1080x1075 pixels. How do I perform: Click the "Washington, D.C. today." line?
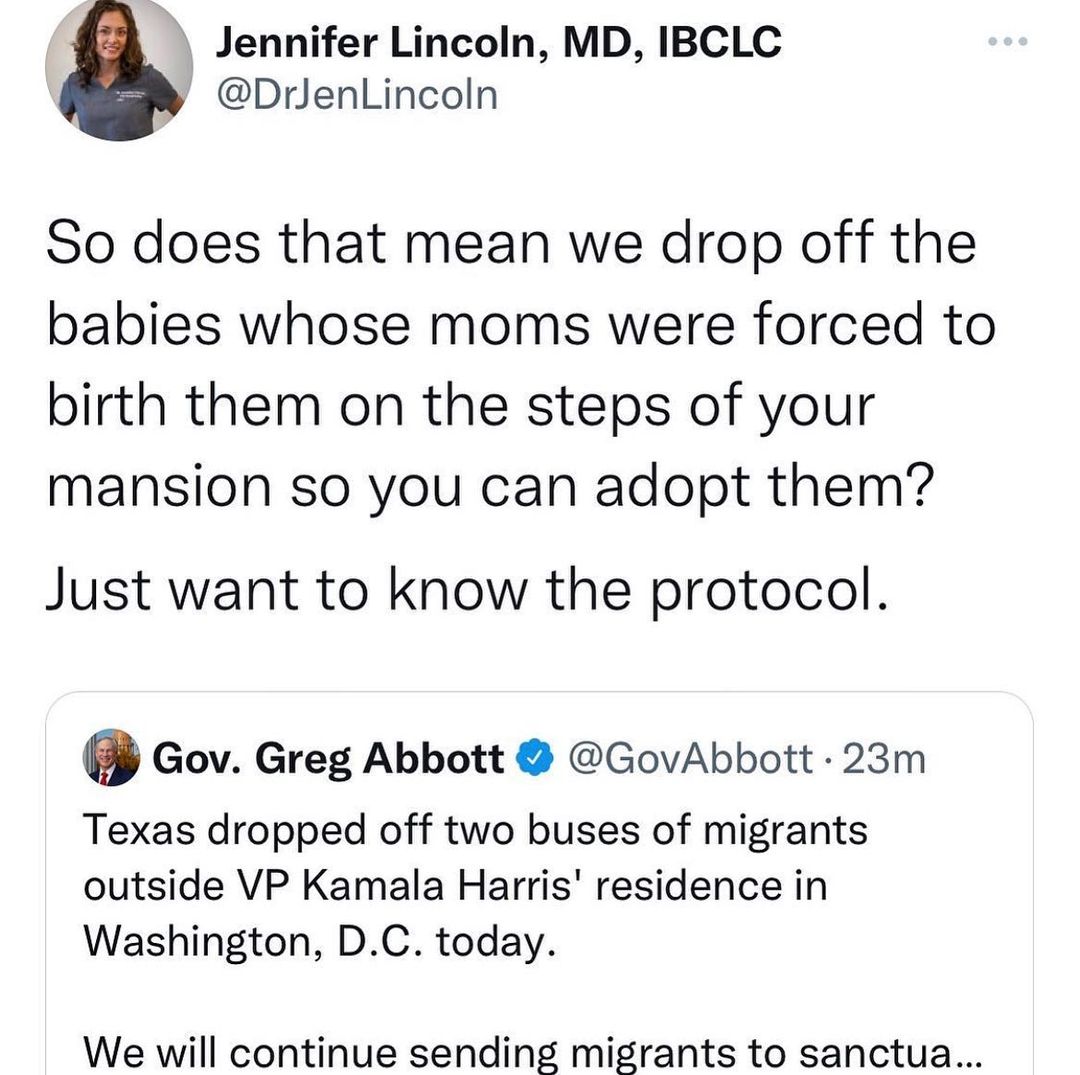[x=318, y=939]
